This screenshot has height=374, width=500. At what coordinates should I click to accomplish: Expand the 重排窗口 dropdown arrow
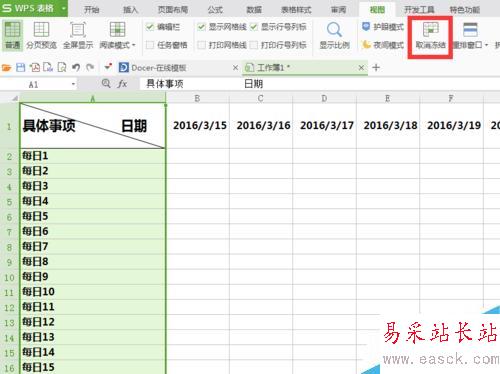[486, 45]
